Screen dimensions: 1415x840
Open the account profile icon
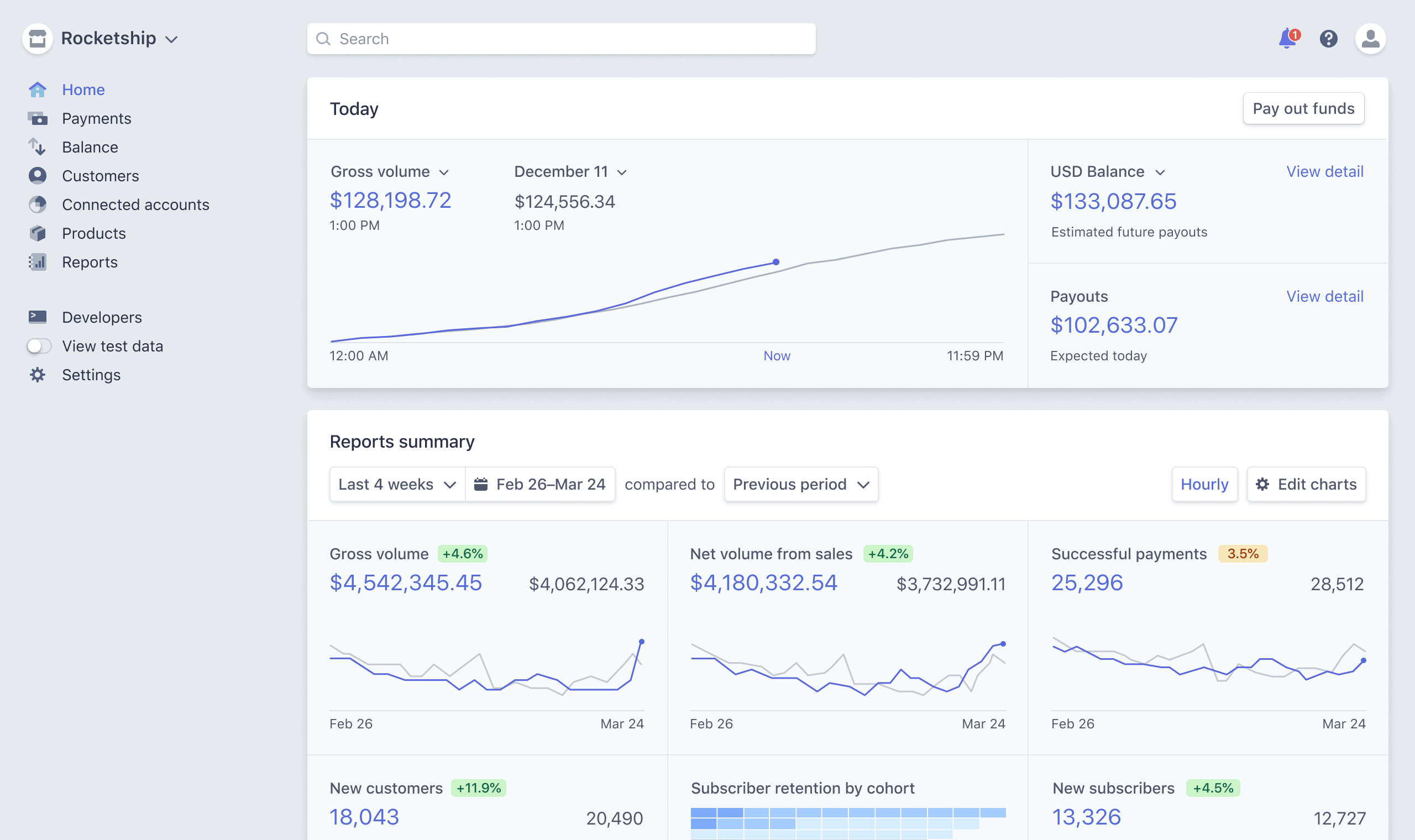tap(1370, 38)
